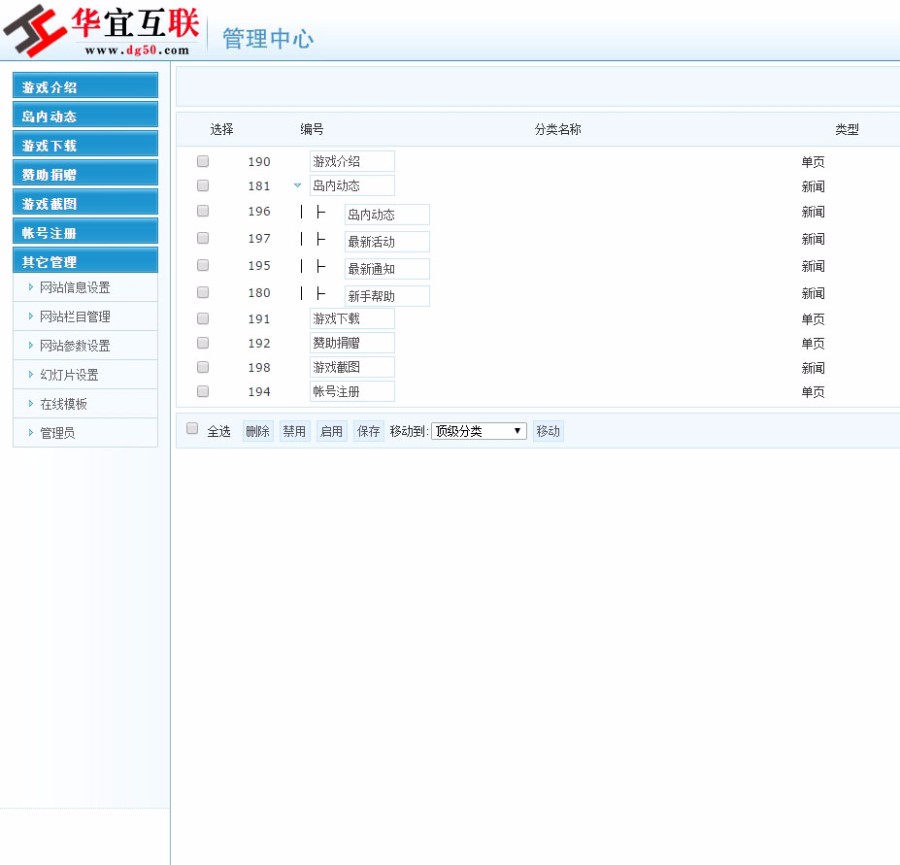Image resolution: width=900 pixels, height=865 pixels.
Task: Click arrow icon beside 网站信息设置
Action: coord(31,287)
